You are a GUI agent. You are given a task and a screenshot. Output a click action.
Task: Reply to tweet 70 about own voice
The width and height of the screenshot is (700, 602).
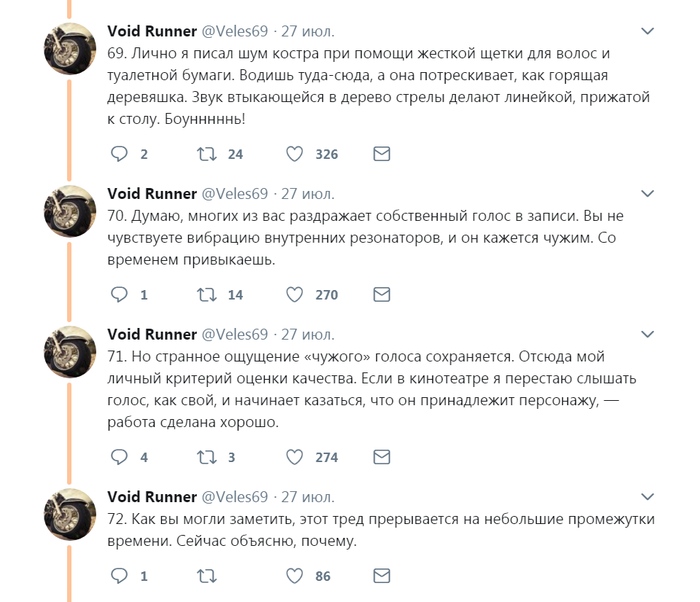tap(119, 295)
